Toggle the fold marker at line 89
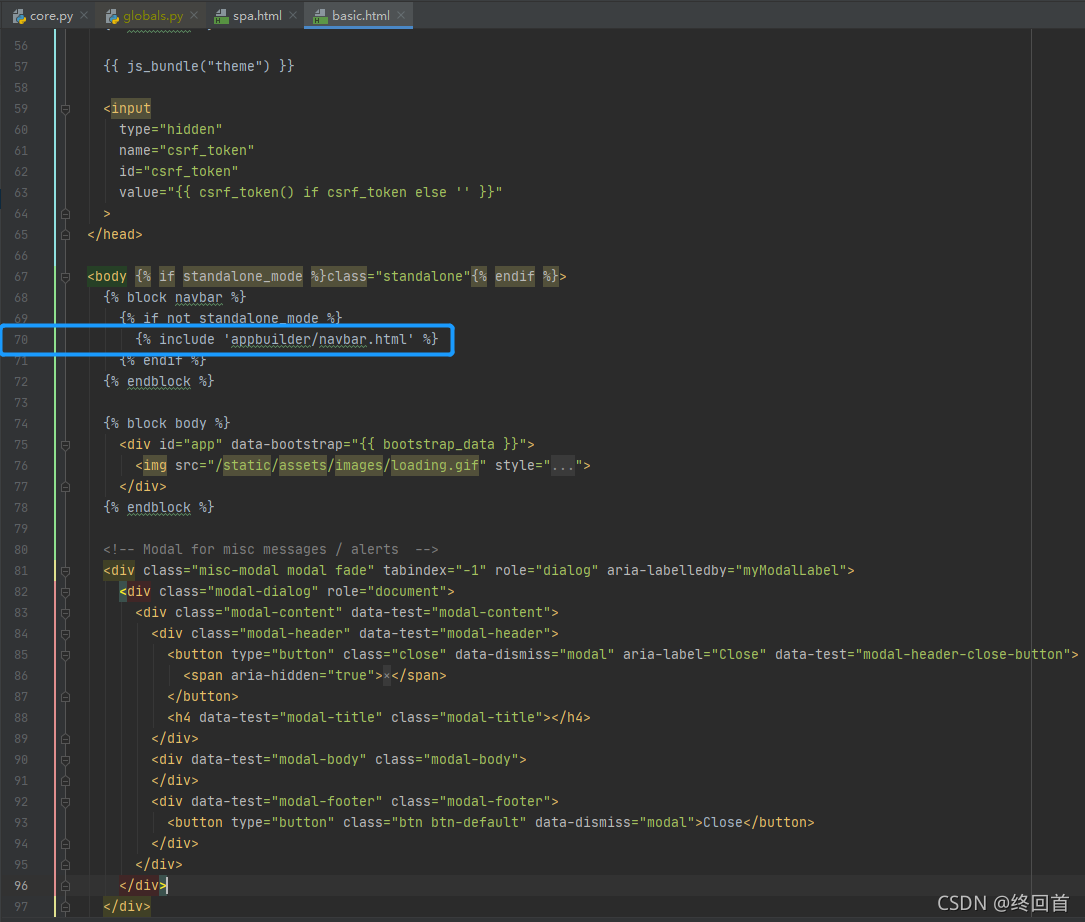Viewport: 1085px width, 922px height. point(65,739)
